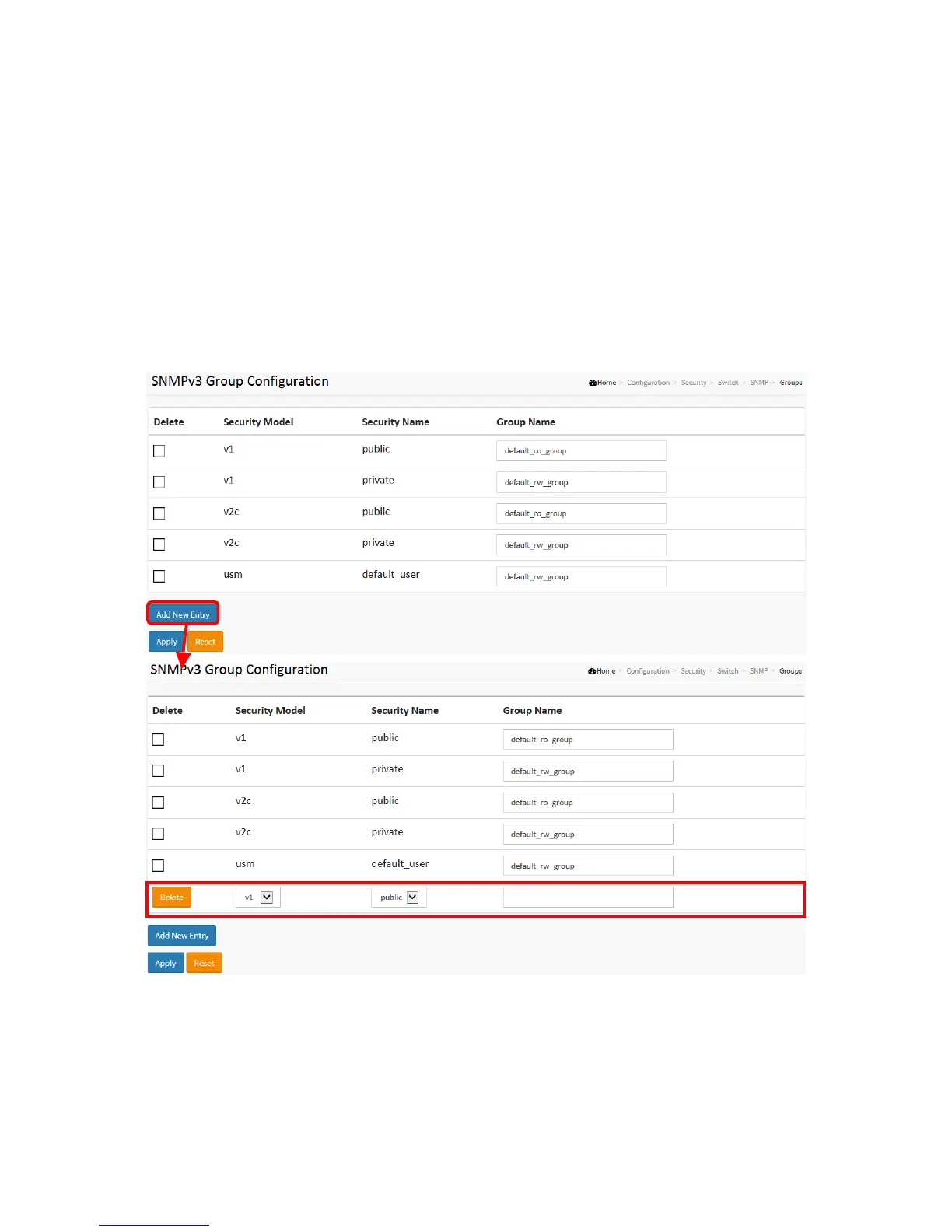Click Add New Entry in lower screenshot

pos(182,935)
